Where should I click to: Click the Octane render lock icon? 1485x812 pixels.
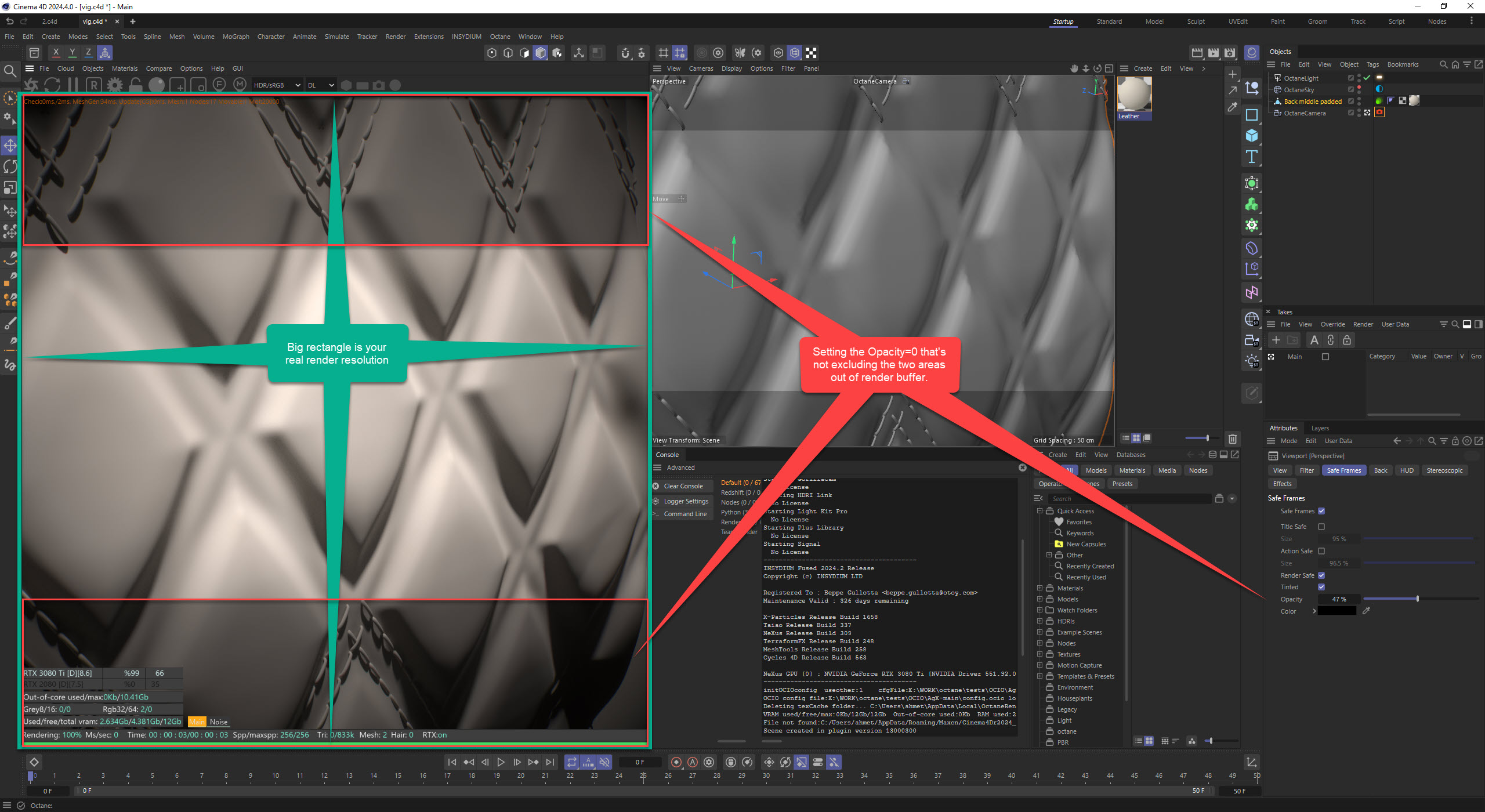coord(136,85)
